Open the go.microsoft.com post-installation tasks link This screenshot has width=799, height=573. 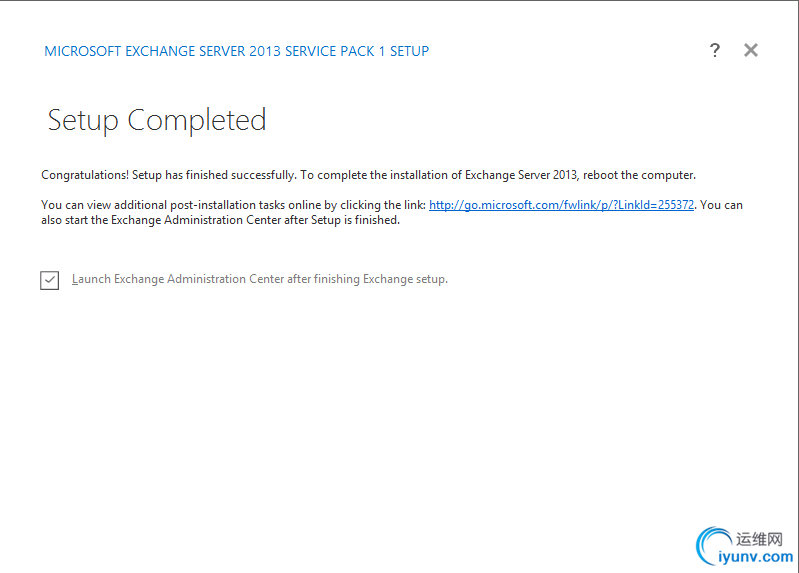(561, 205)
